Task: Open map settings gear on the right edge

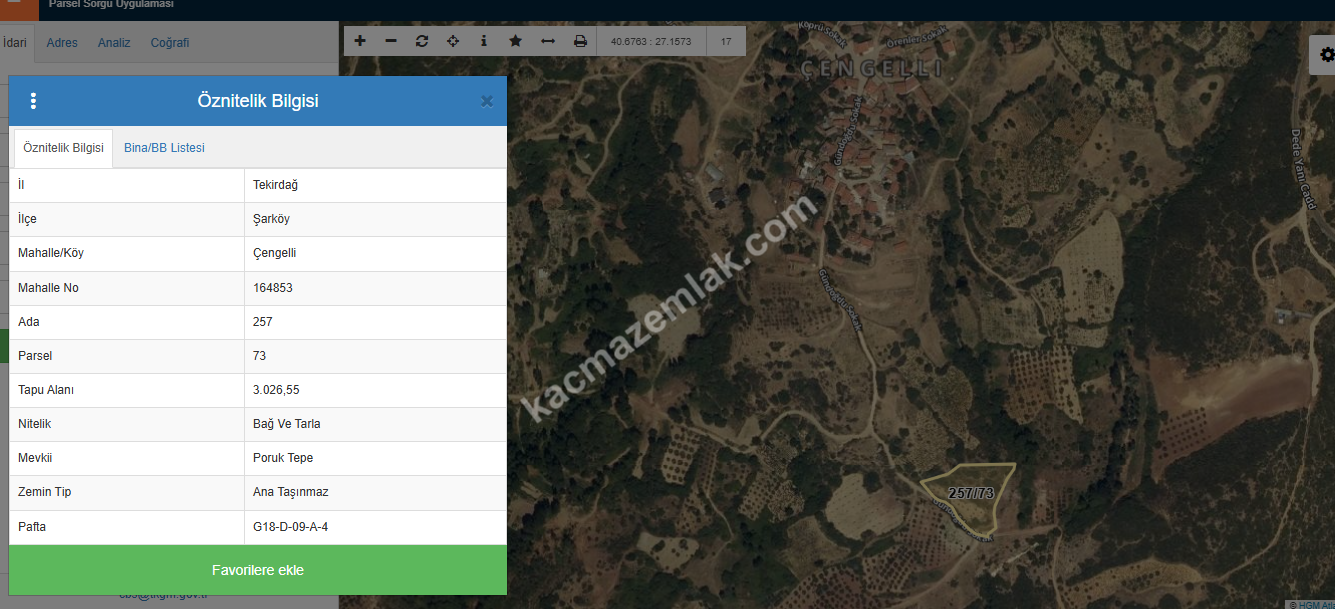Action: 1324,56
